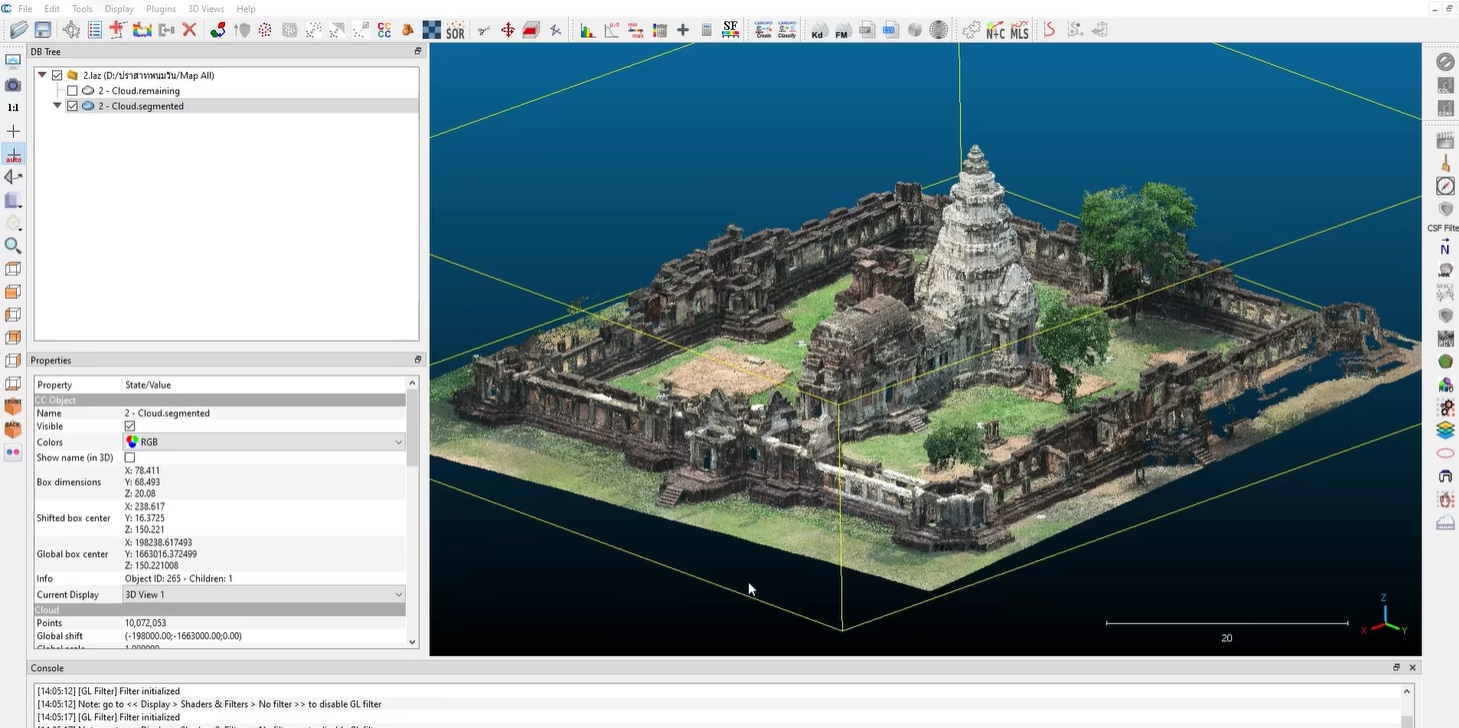The height and width of the screenshot is (728, 1459).
Task: Close the Console panel
Action: click(x=1412, y=668)
